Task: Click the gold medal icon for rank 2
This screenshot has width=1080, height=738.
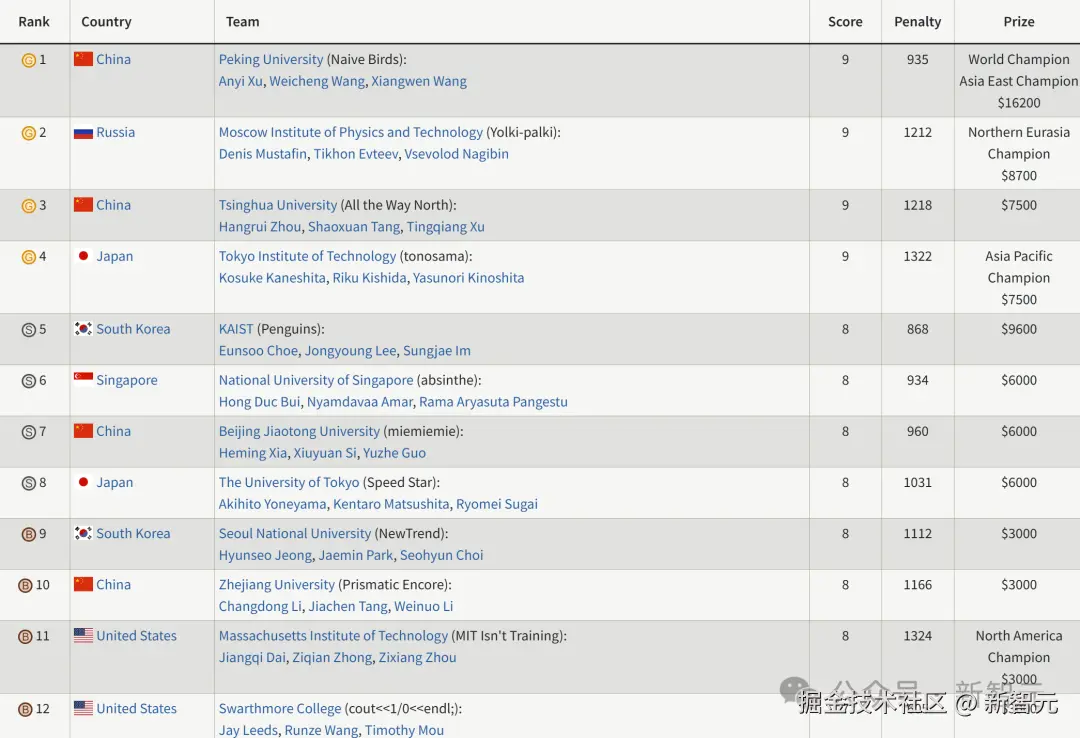Action: (x=28, y=133)
